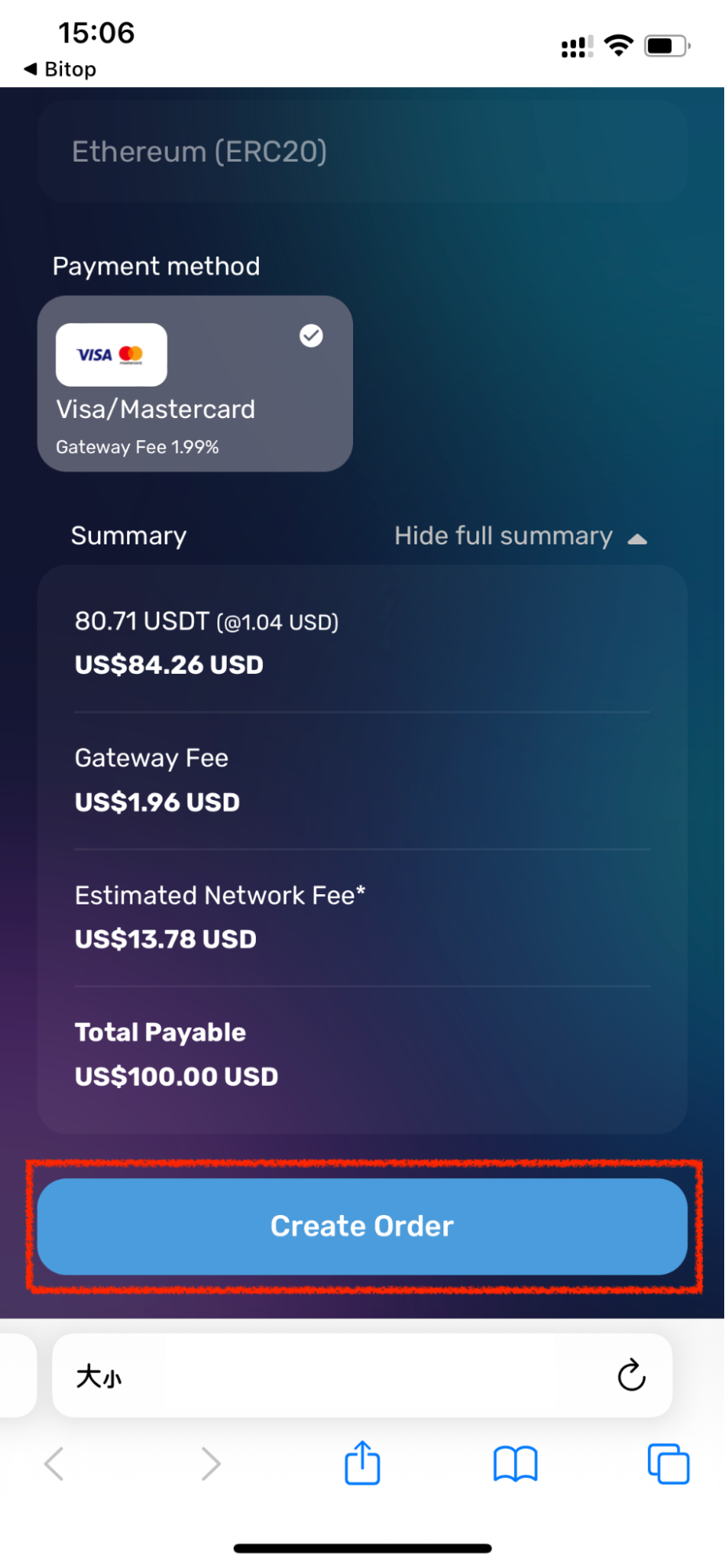Toggle the Visa/Mastercard selected checkmark

pos(311,336)
